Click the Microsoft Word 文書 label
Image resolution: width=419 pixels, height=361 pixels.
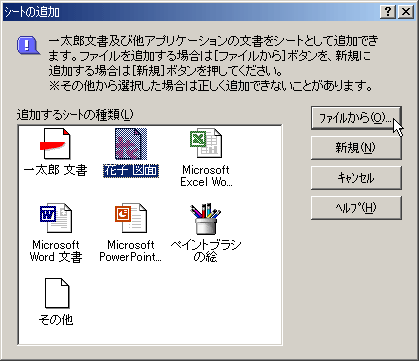click(x=56, y=251)
